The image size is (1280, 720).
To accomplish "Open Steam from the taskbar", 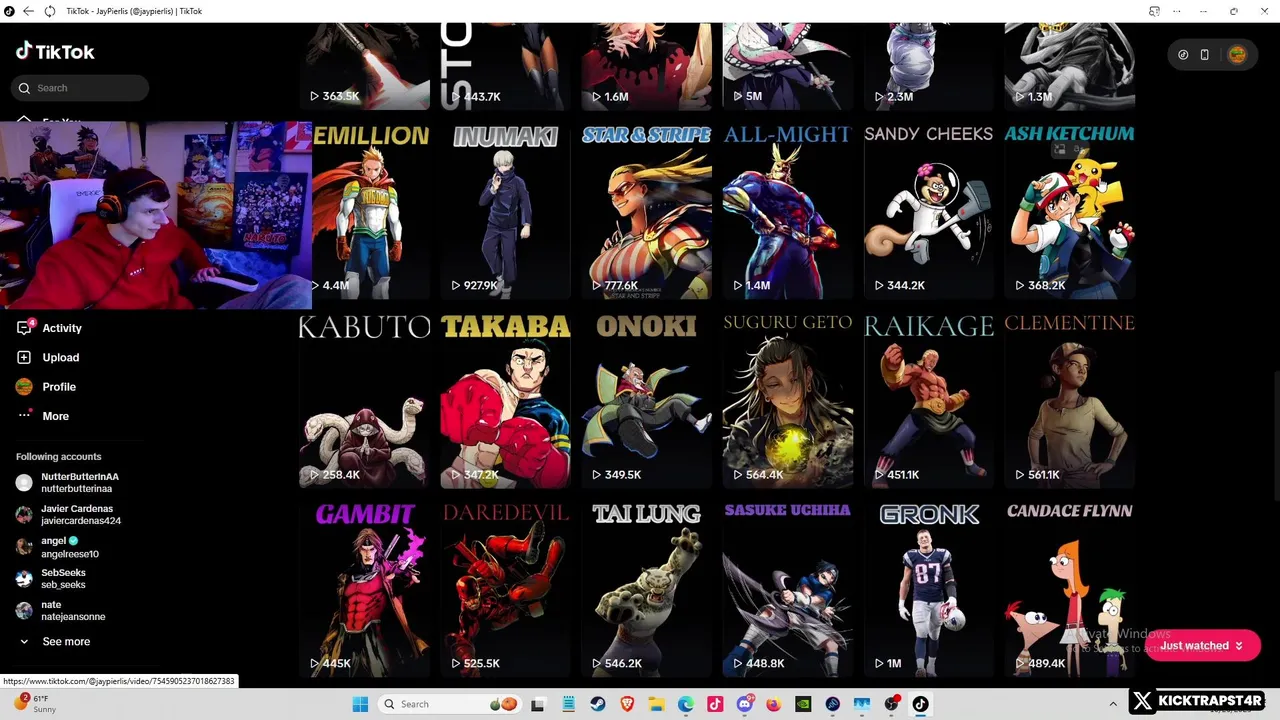I will pyautogui.click(x=598, y=704).
